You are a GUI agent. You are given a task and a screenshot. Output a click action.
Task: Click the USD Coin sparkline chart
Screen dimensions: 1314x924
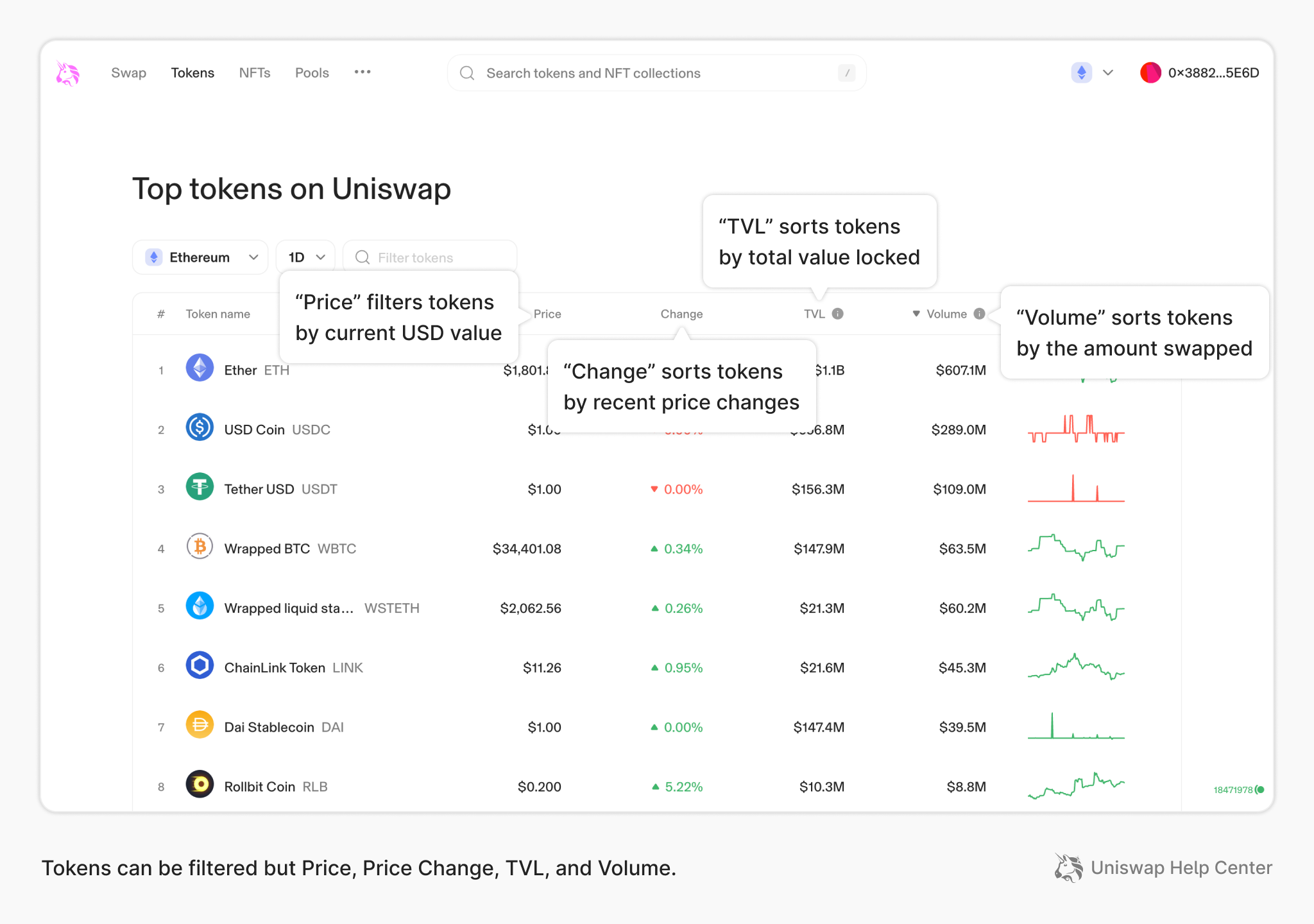1076,429
